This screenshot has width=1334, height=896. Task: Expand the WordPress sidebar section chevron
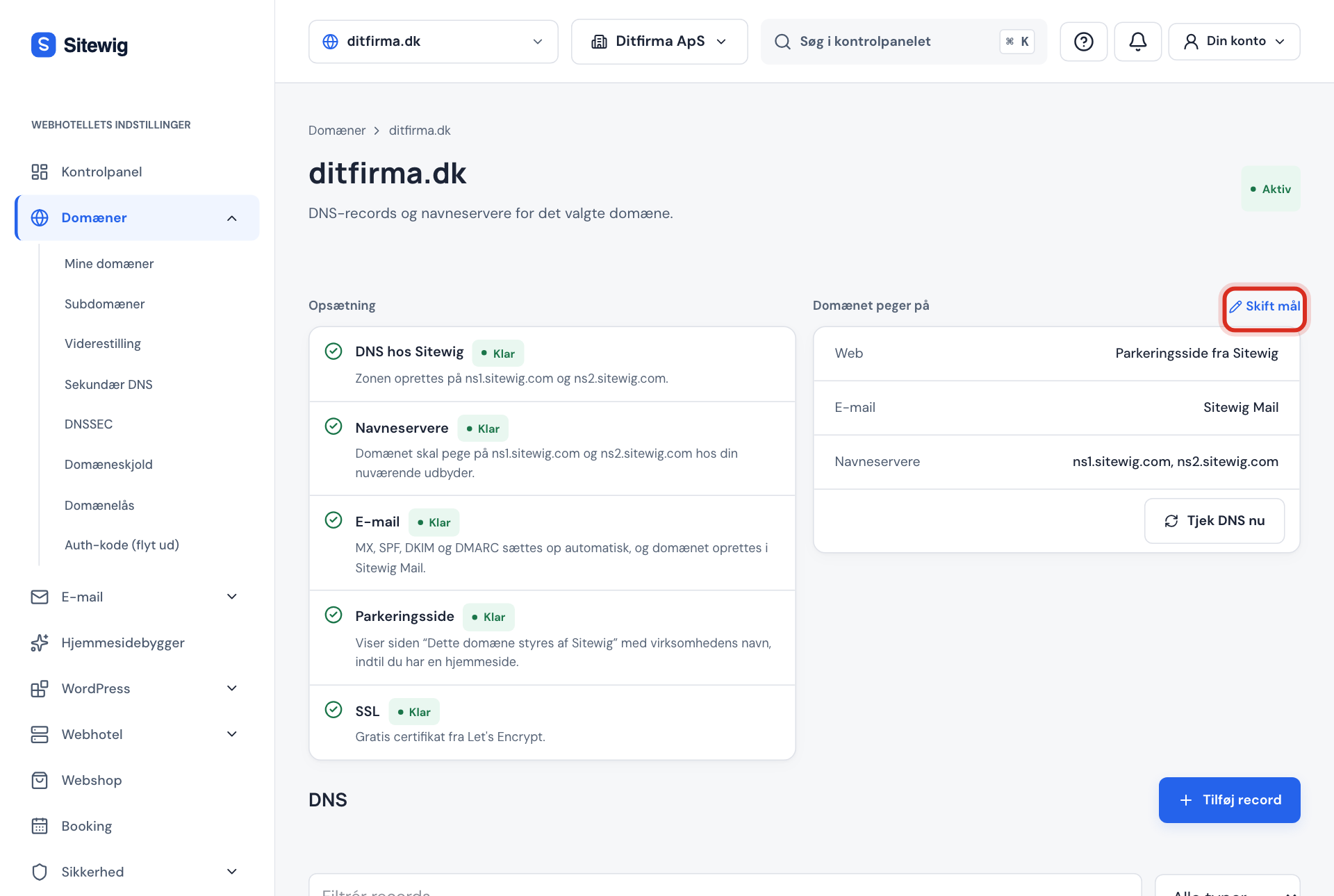point(232,688)
